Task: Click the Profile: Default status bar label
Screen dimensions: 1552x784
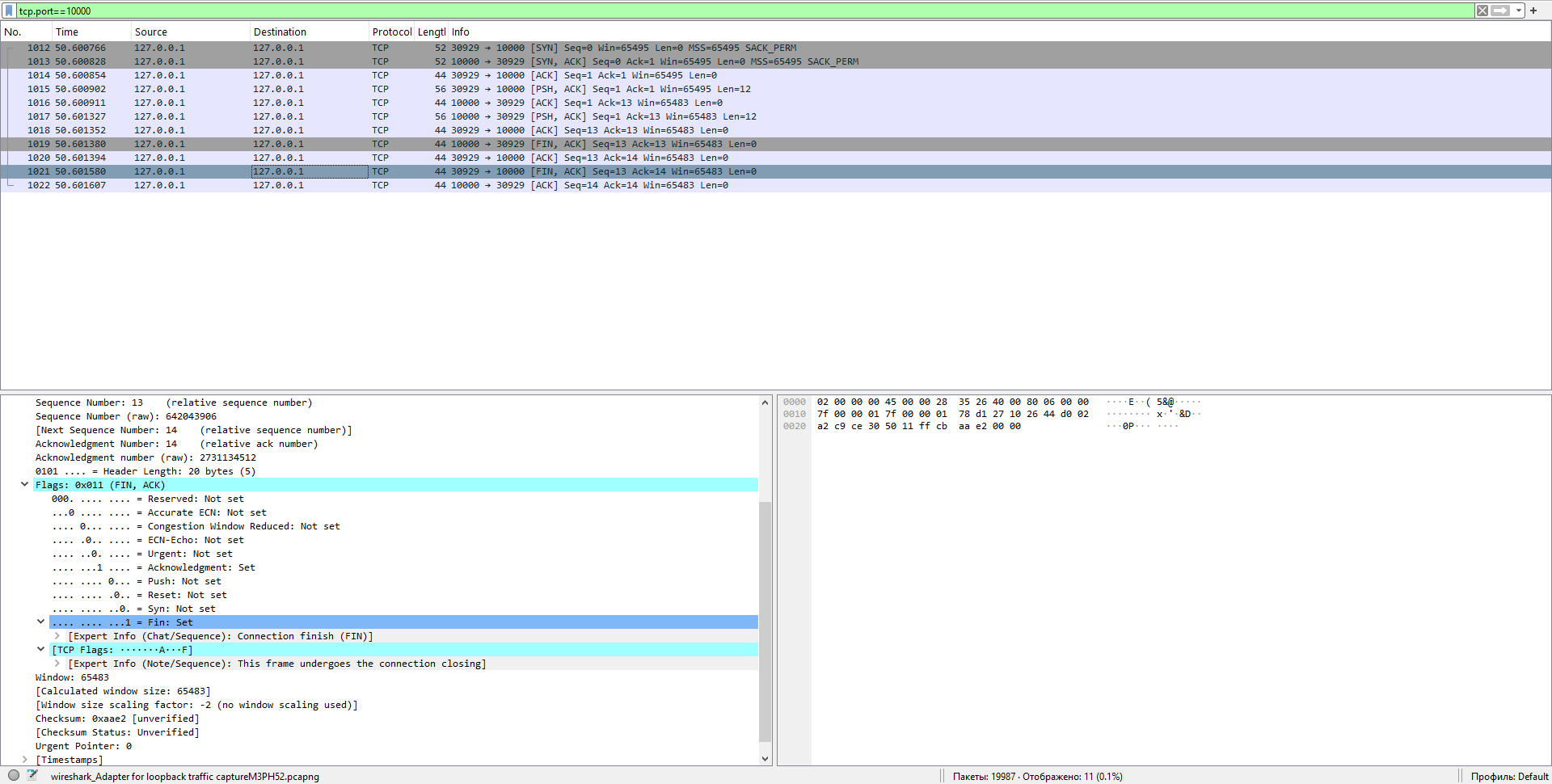Action: 1508,776
